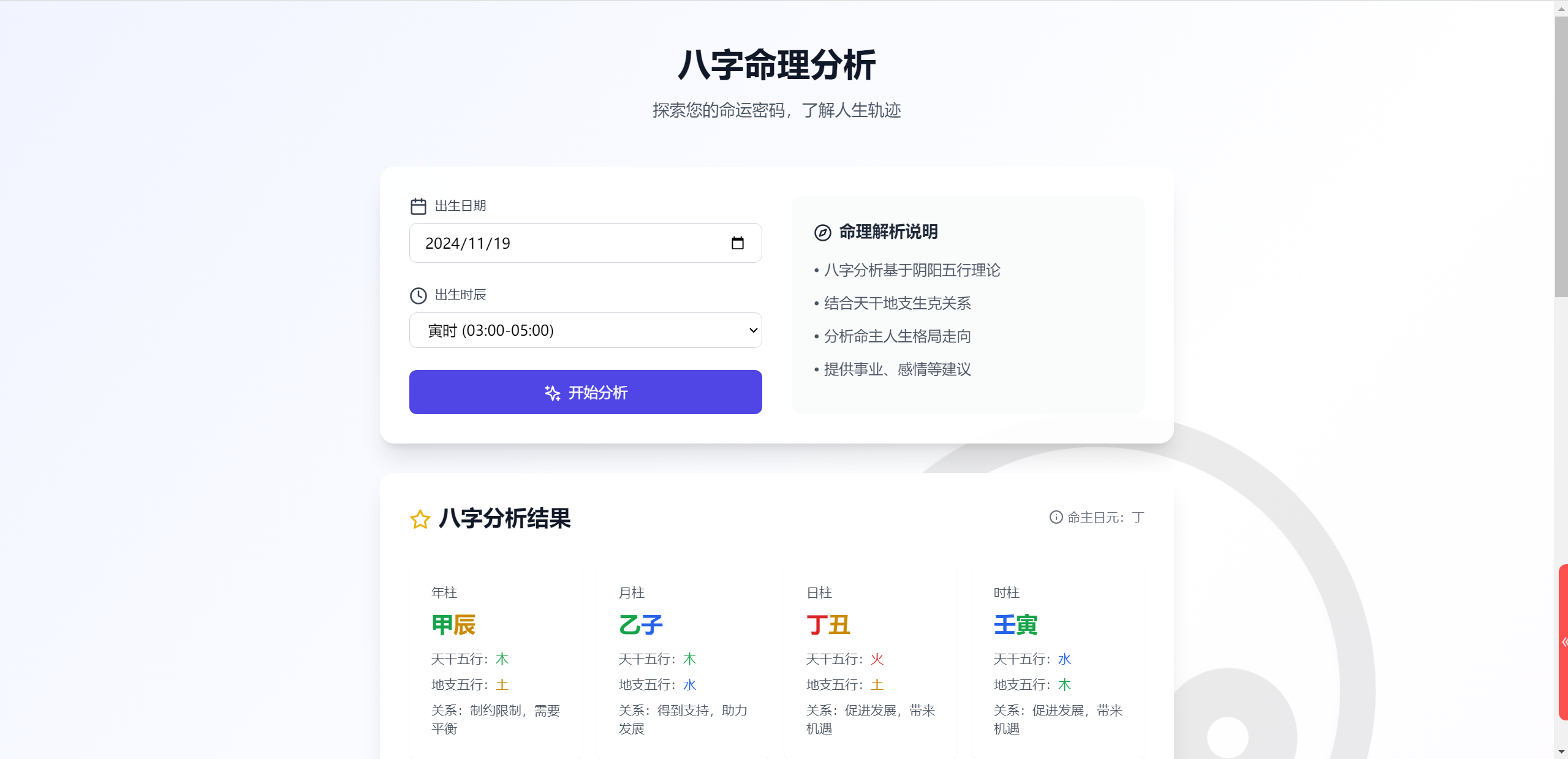Click the 开始分析 button

pyautogui.click(x=586, y=392)
